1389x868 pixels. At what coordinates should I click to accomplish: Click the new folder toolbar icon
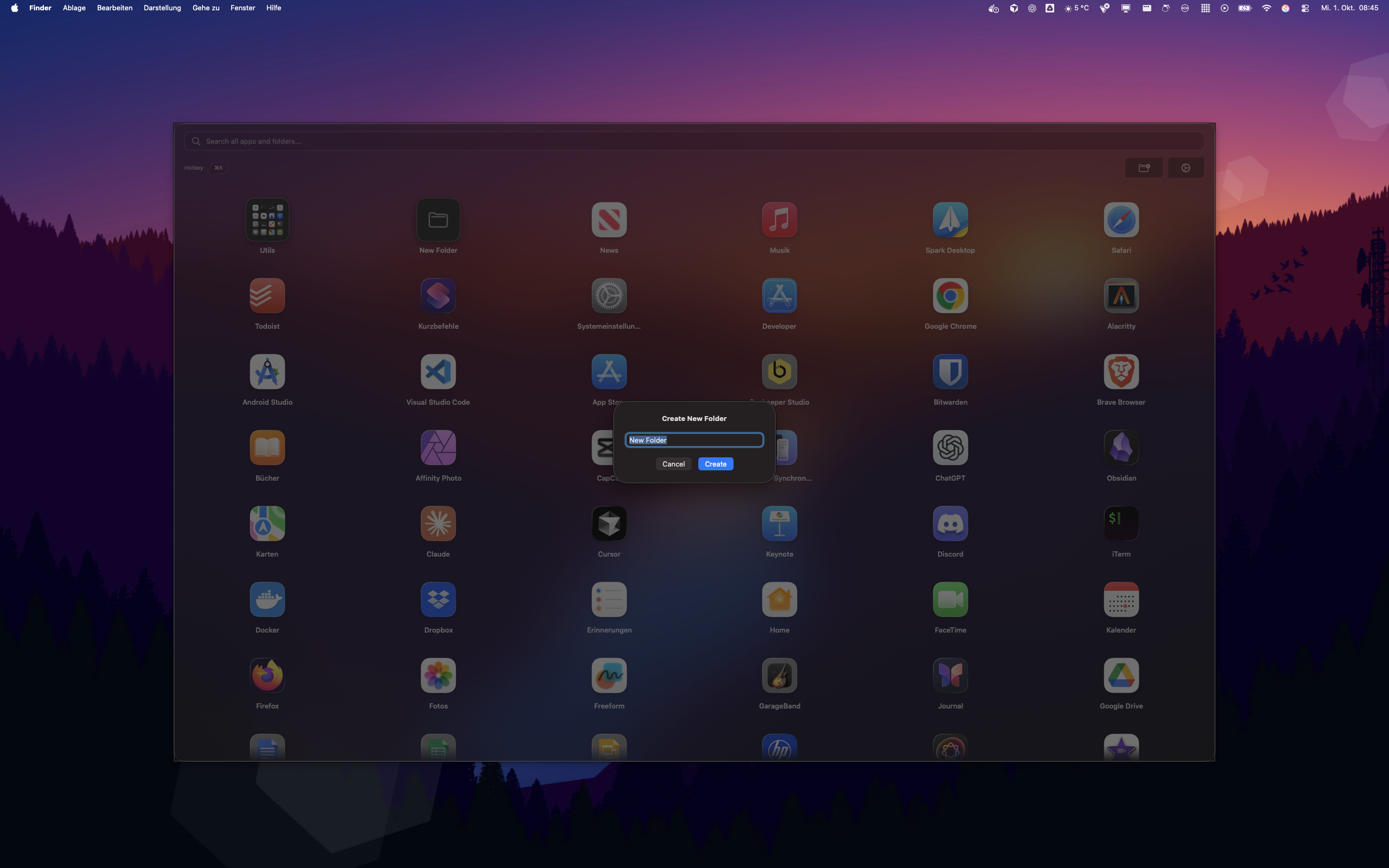tap(1143, 168)
